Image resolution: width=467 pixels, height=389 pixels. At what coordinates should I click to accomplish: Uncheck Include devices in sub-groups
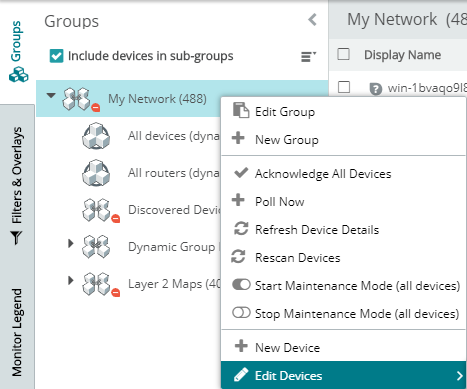point(56,56)
